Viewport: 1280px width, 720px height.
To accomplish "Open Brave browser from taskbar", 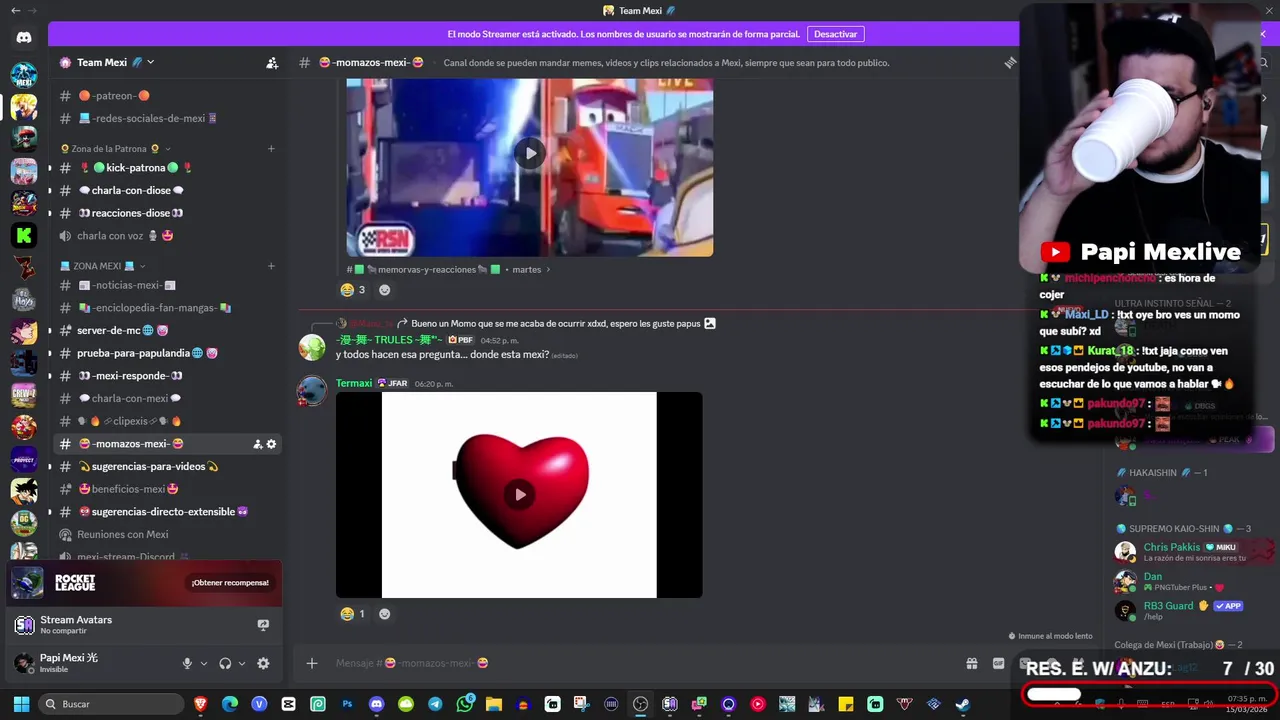I will [x=201, y=704].
